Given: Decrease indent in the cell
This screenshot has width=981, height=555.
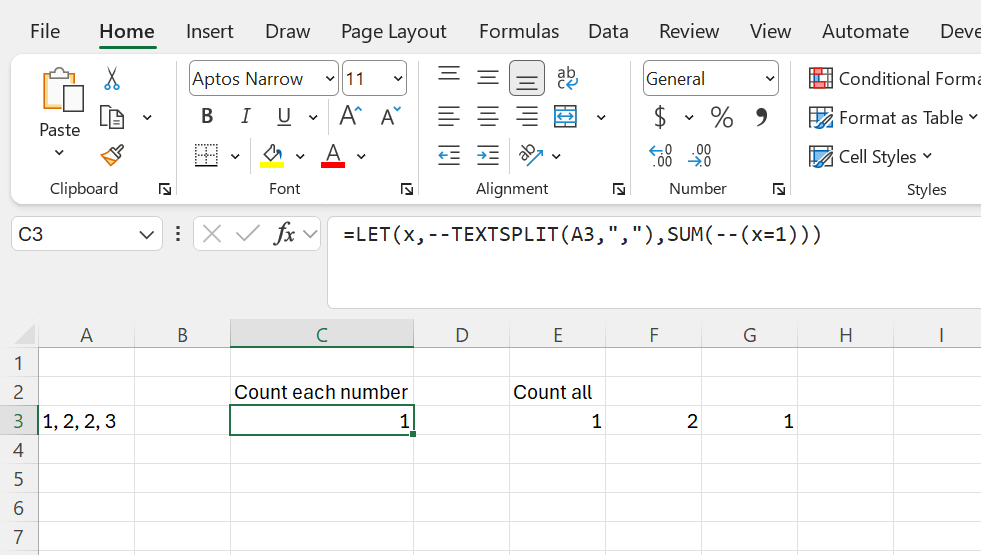Looking at the screenshot, I should click(449, 155).
